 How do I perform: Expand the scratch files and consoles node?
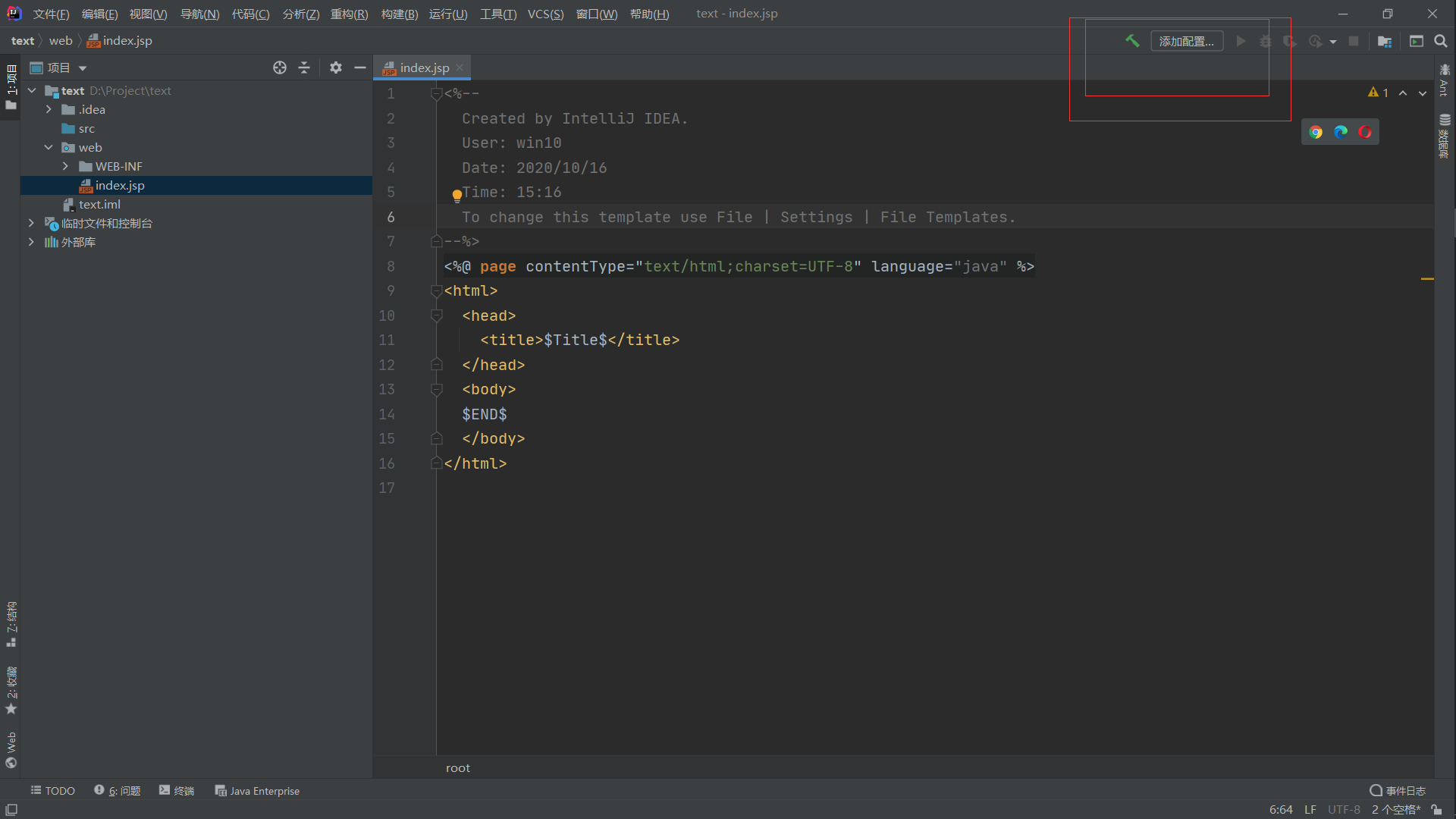(x=31, y=223)
